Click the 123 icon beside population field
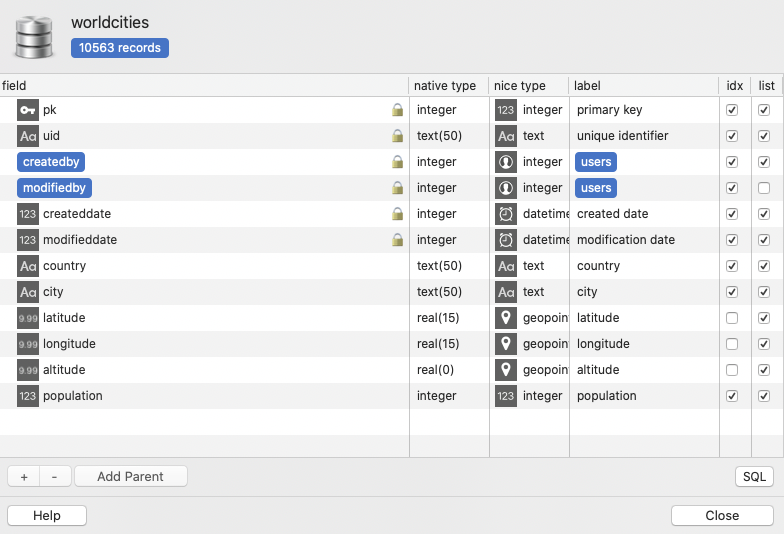 click(28, 396)
